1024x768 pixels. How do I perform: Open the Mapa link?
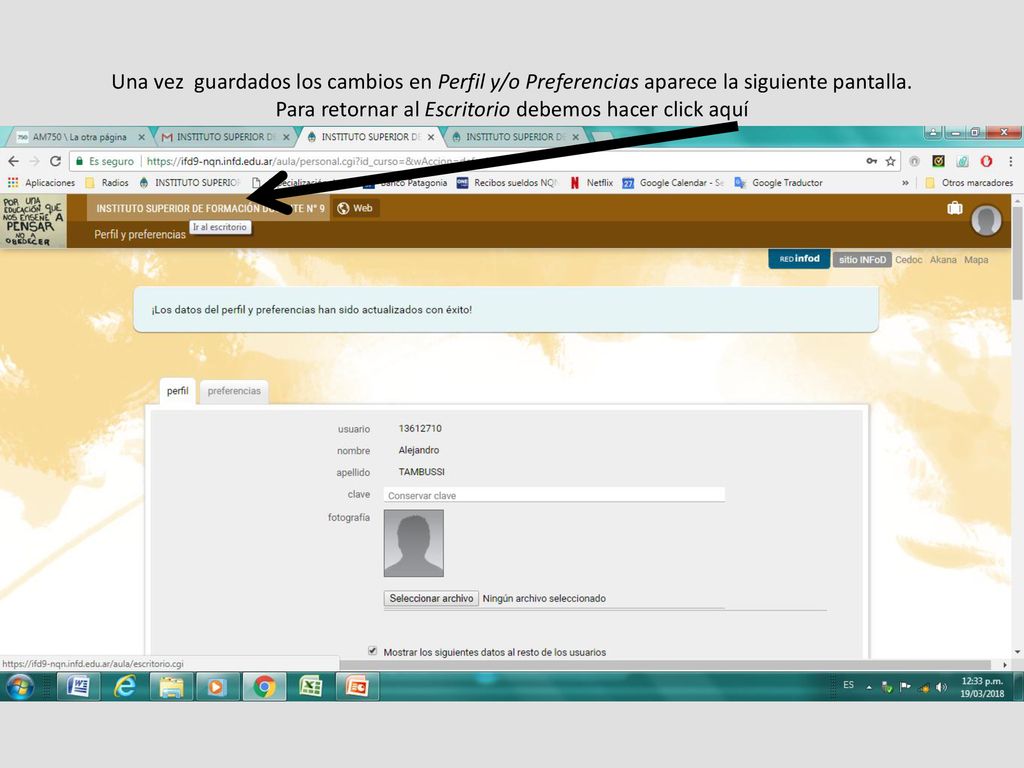click(x=976, y=259)
